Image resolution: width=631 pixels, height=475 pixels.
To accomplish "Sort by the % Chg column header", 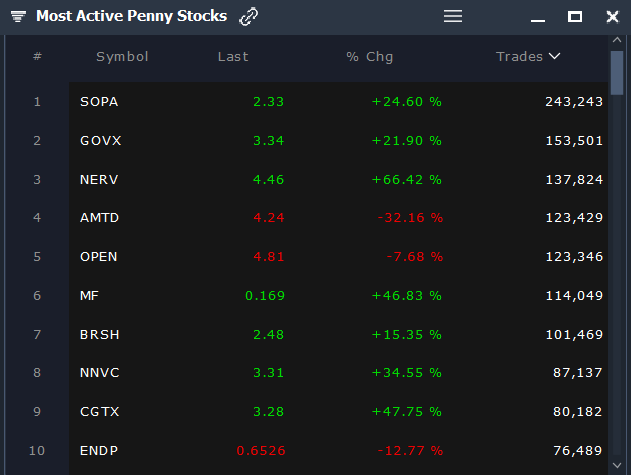I will (369, 56).
